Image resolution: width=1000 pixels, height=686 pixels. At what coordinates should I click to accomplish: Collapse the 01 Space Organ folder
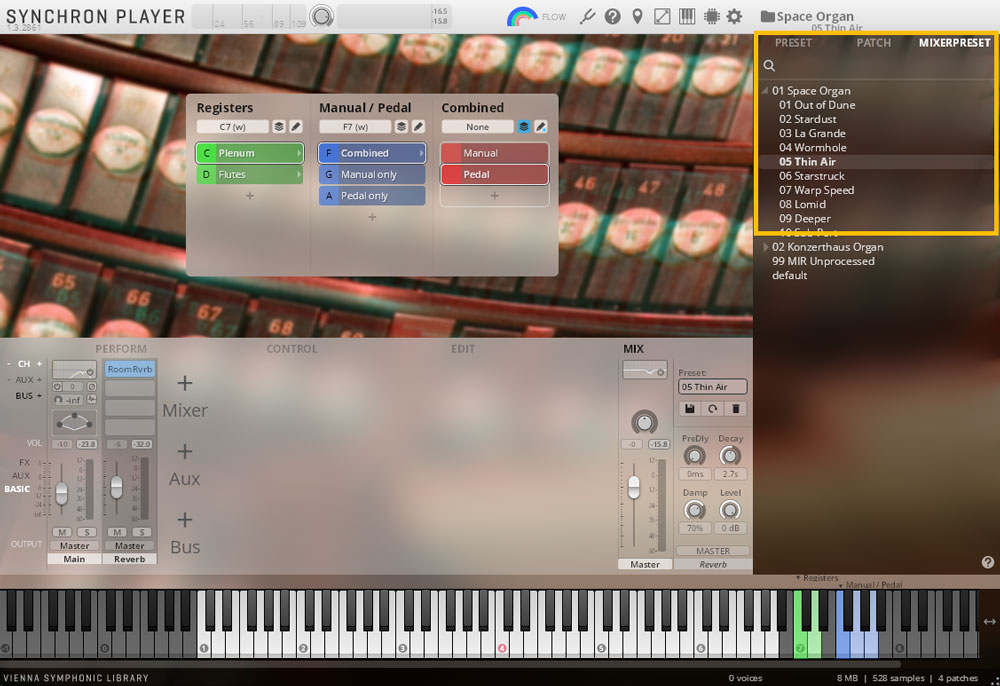click(x=766, y=91)
